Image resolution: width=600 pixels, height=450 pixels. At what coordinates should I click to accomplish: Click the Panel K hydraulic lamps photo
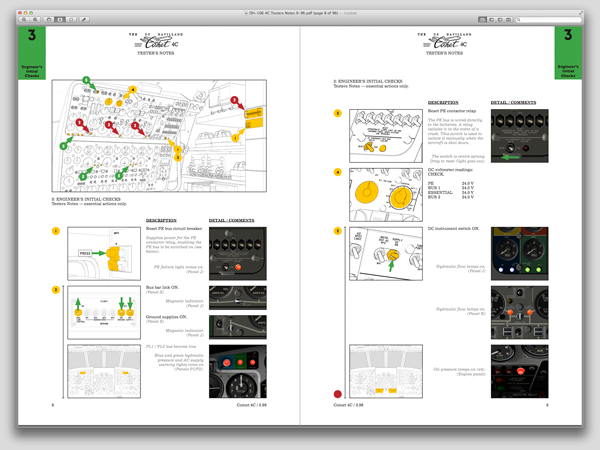point(520,313)
